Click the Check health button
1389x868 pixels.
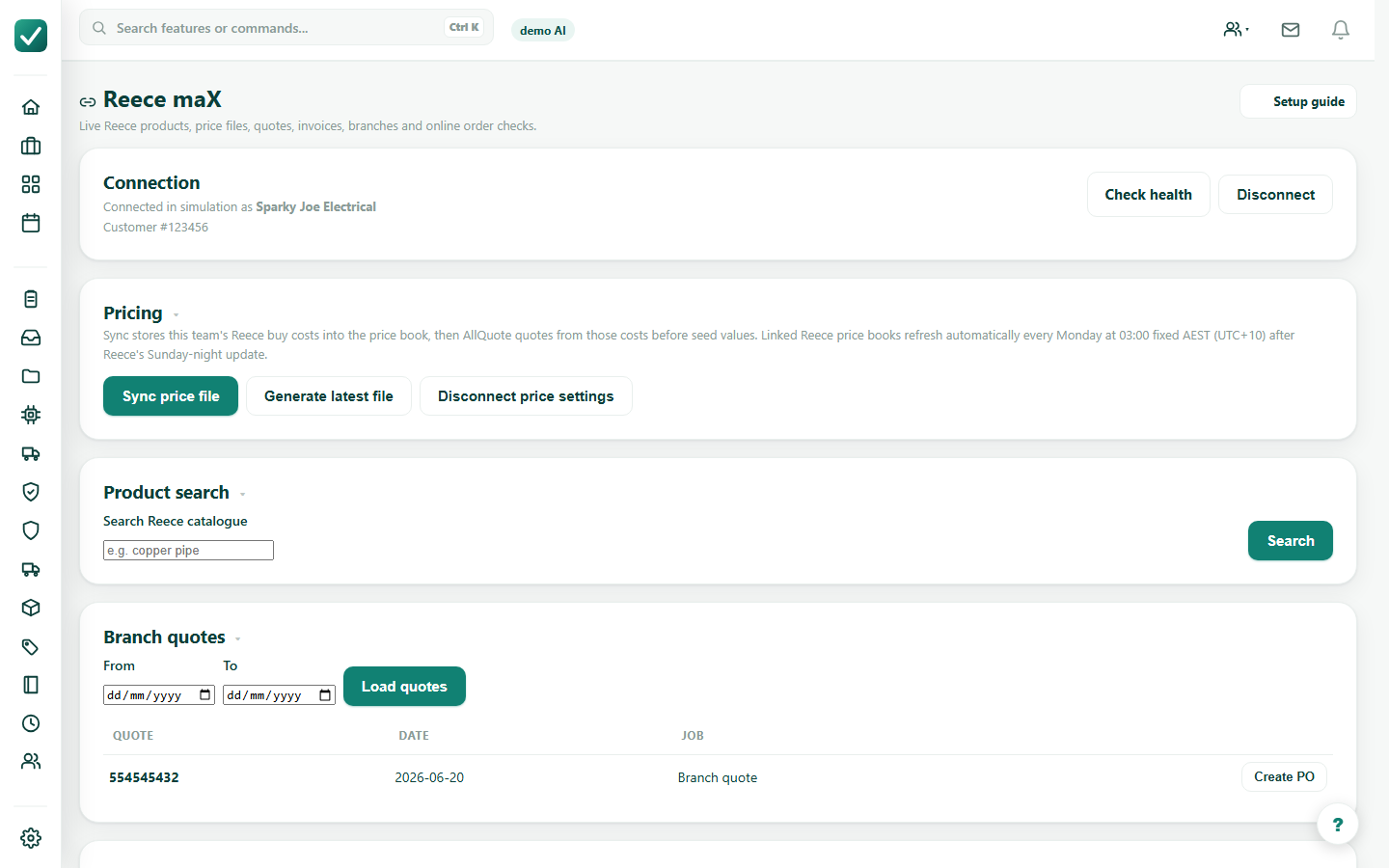(x=1148, y=195)
